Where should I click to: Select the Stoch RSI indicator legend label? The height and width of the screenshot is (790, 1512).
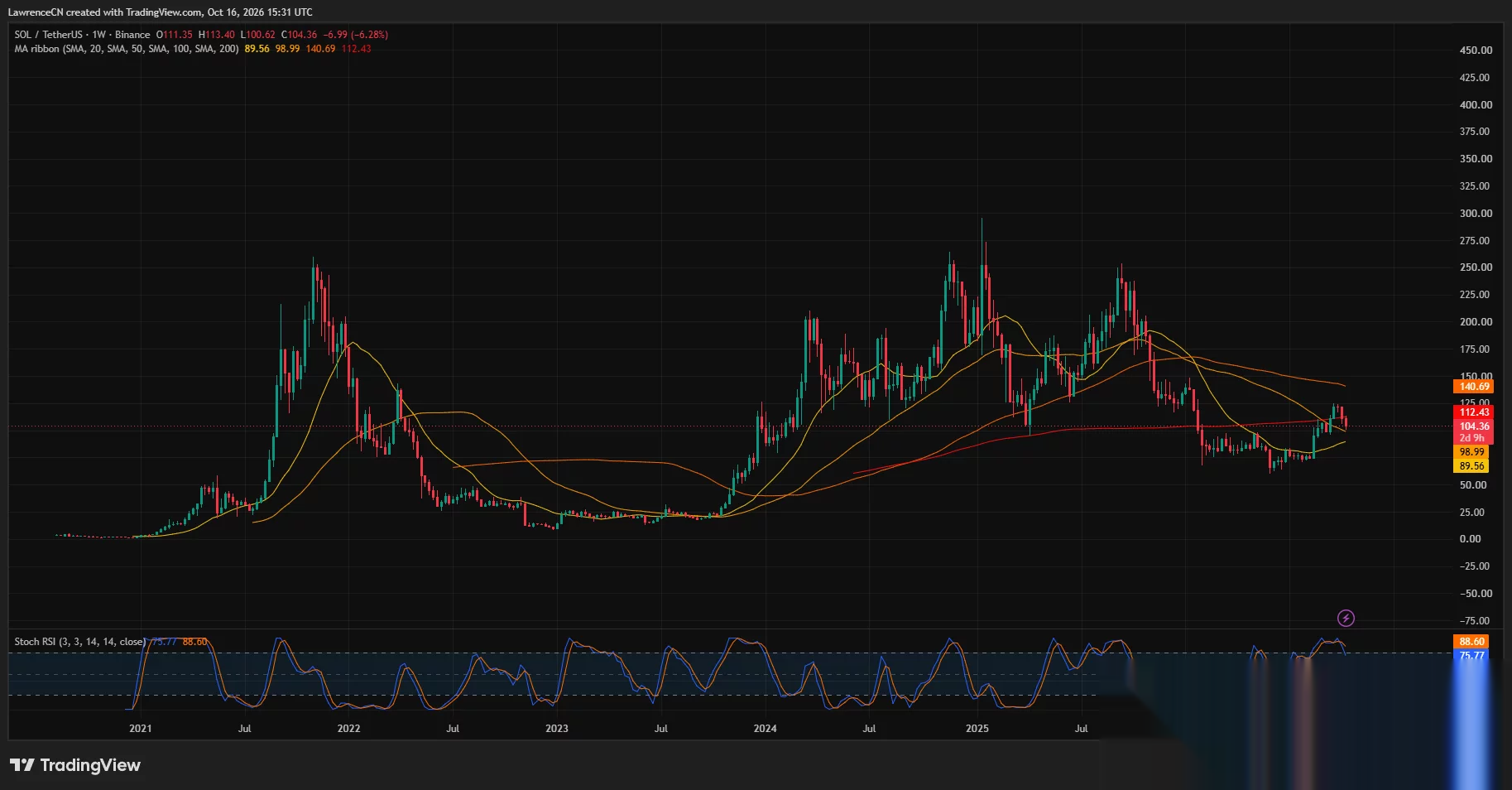(x=80, y=642)
